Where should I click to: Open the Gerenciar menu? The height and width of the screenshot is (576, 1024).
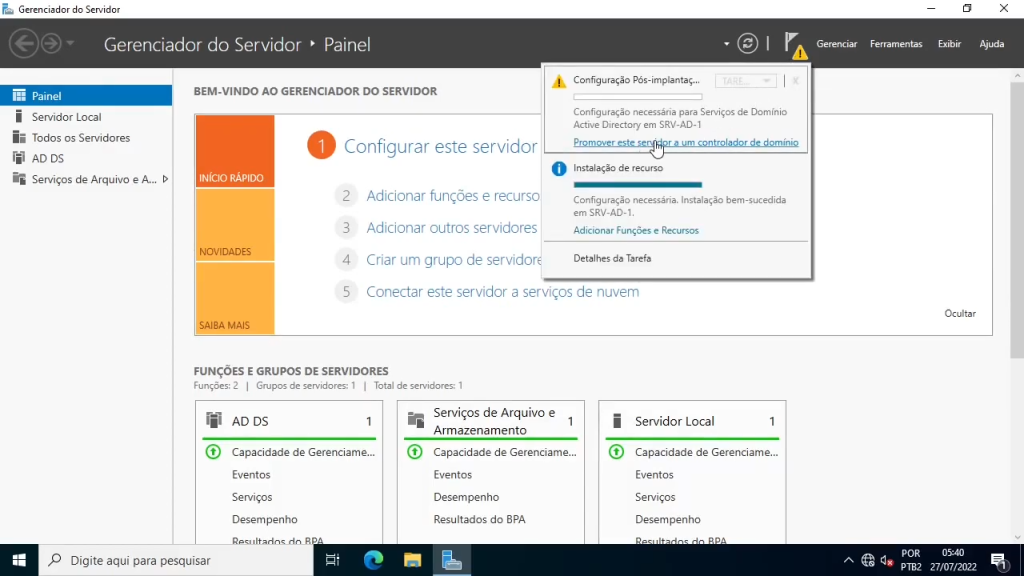837,44
